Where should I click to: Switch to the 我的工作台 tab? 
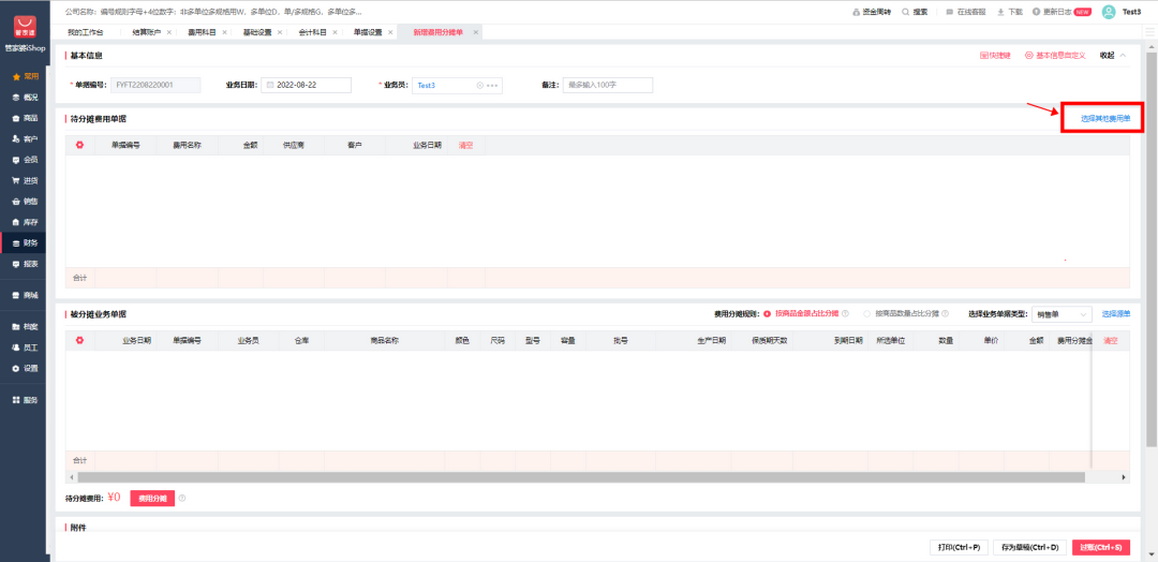pos(85,32)
